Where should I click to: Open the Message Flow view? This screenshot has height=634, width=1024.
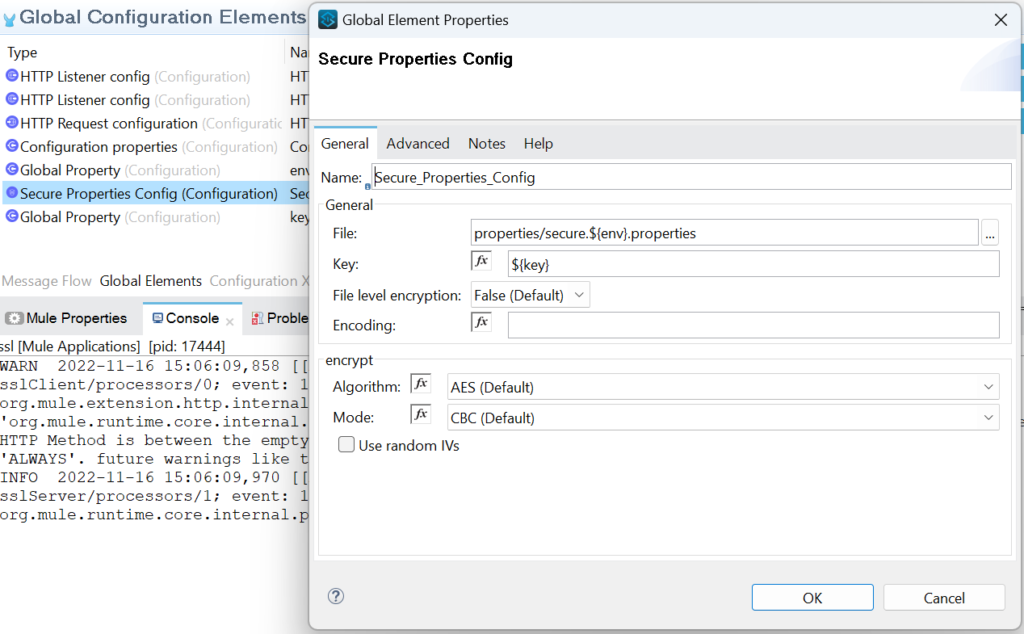pyautogui.click(x=46, y=281)
